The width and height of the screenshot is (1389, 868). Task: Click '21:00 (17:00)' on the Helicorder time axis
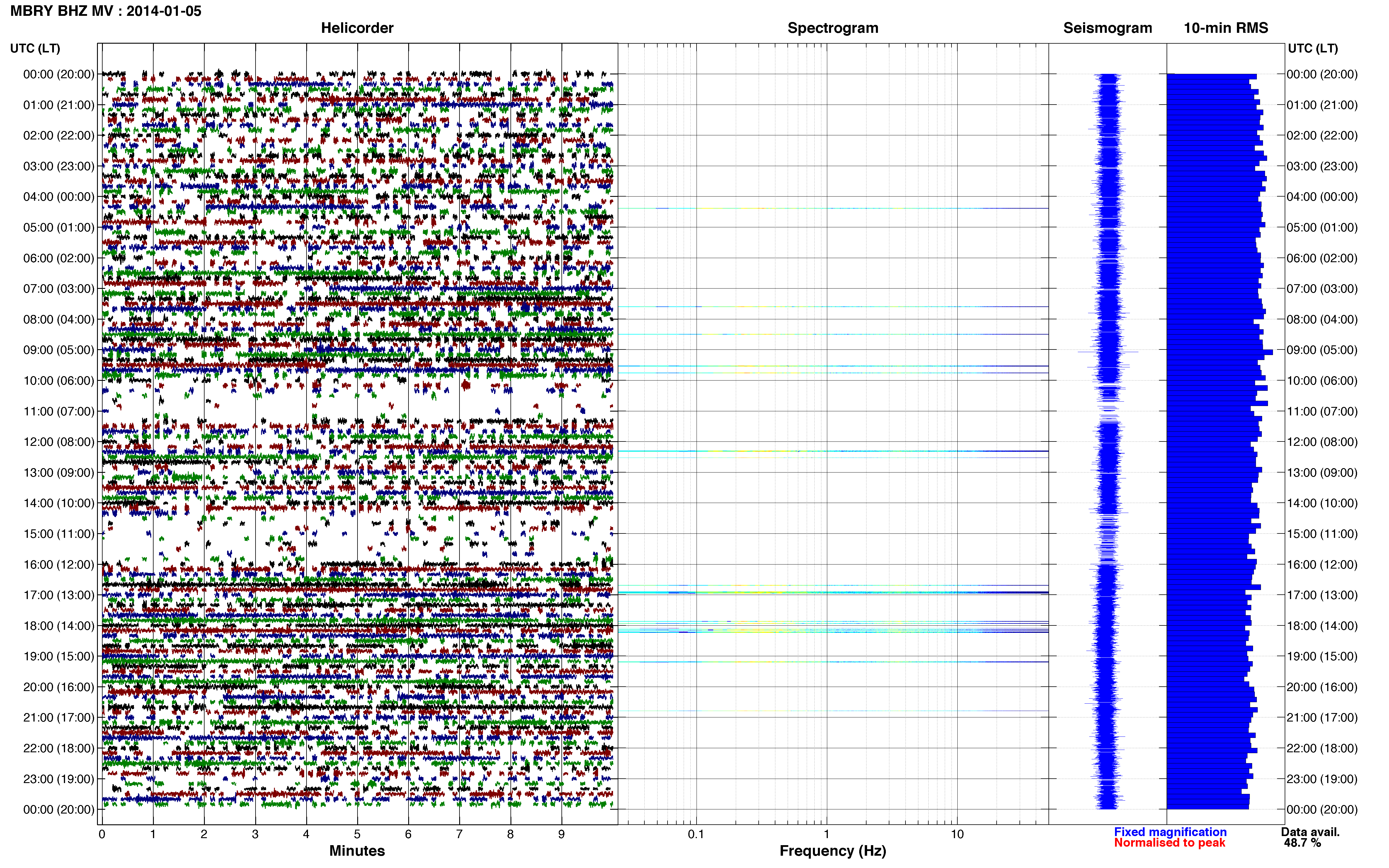tap(59, 718)
